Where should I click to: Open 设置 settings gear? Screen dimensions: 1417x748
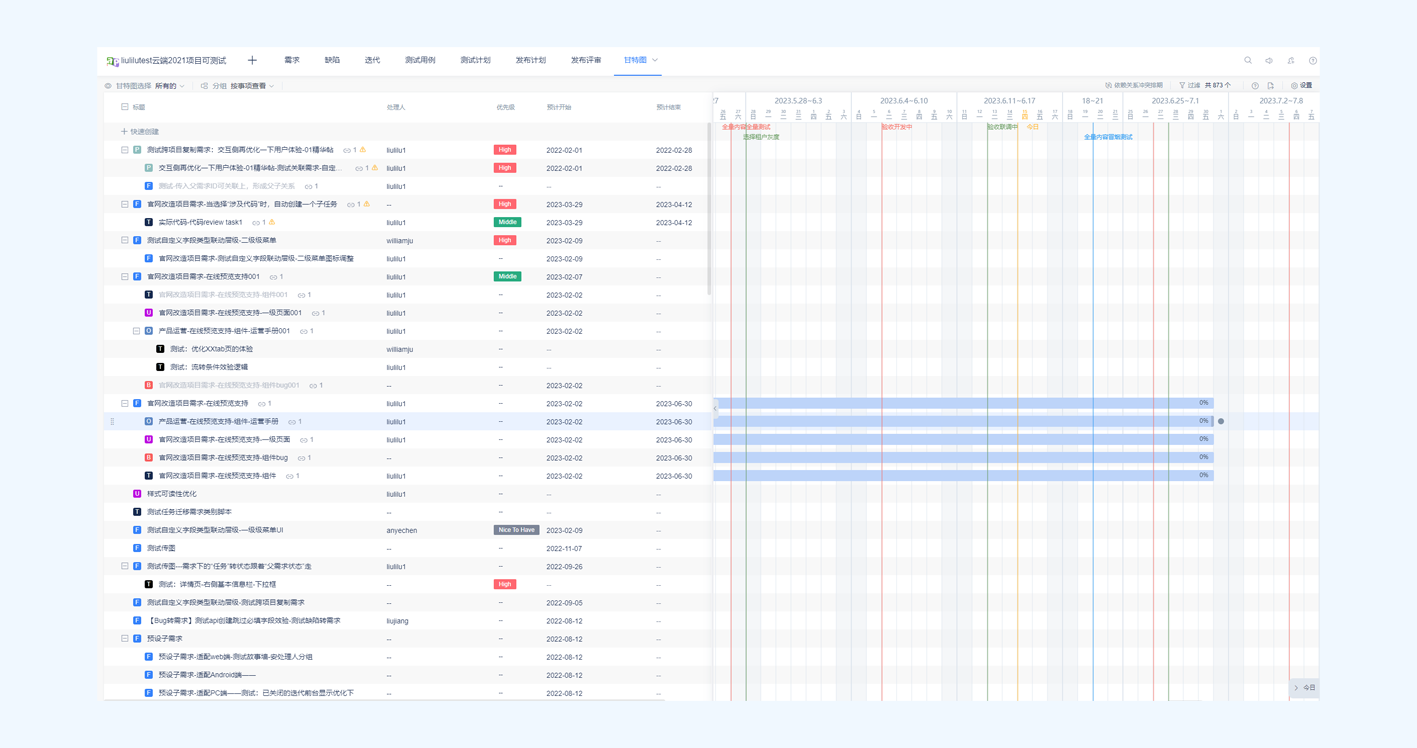[1301, 86]
